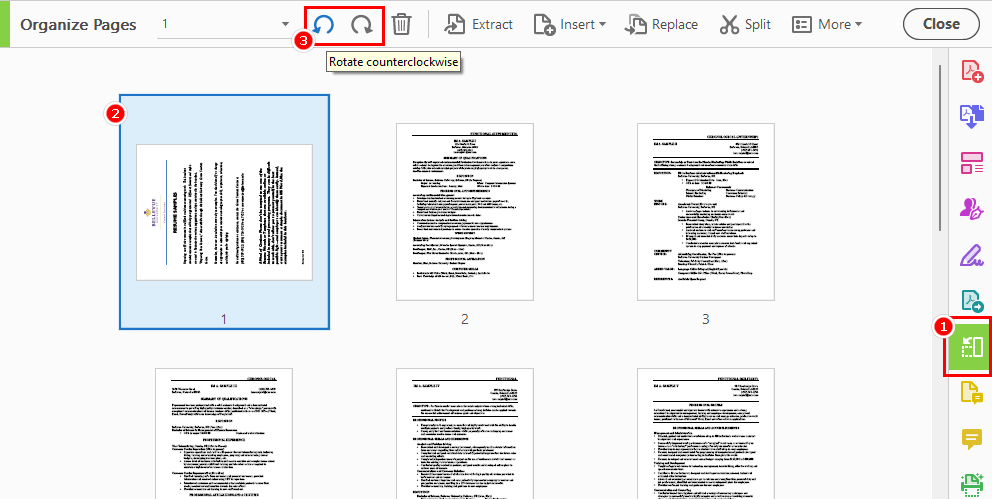This screenshot has height=499, width=992.
Task: Open the Send file tool in sidebar
Action: (971, 300)
